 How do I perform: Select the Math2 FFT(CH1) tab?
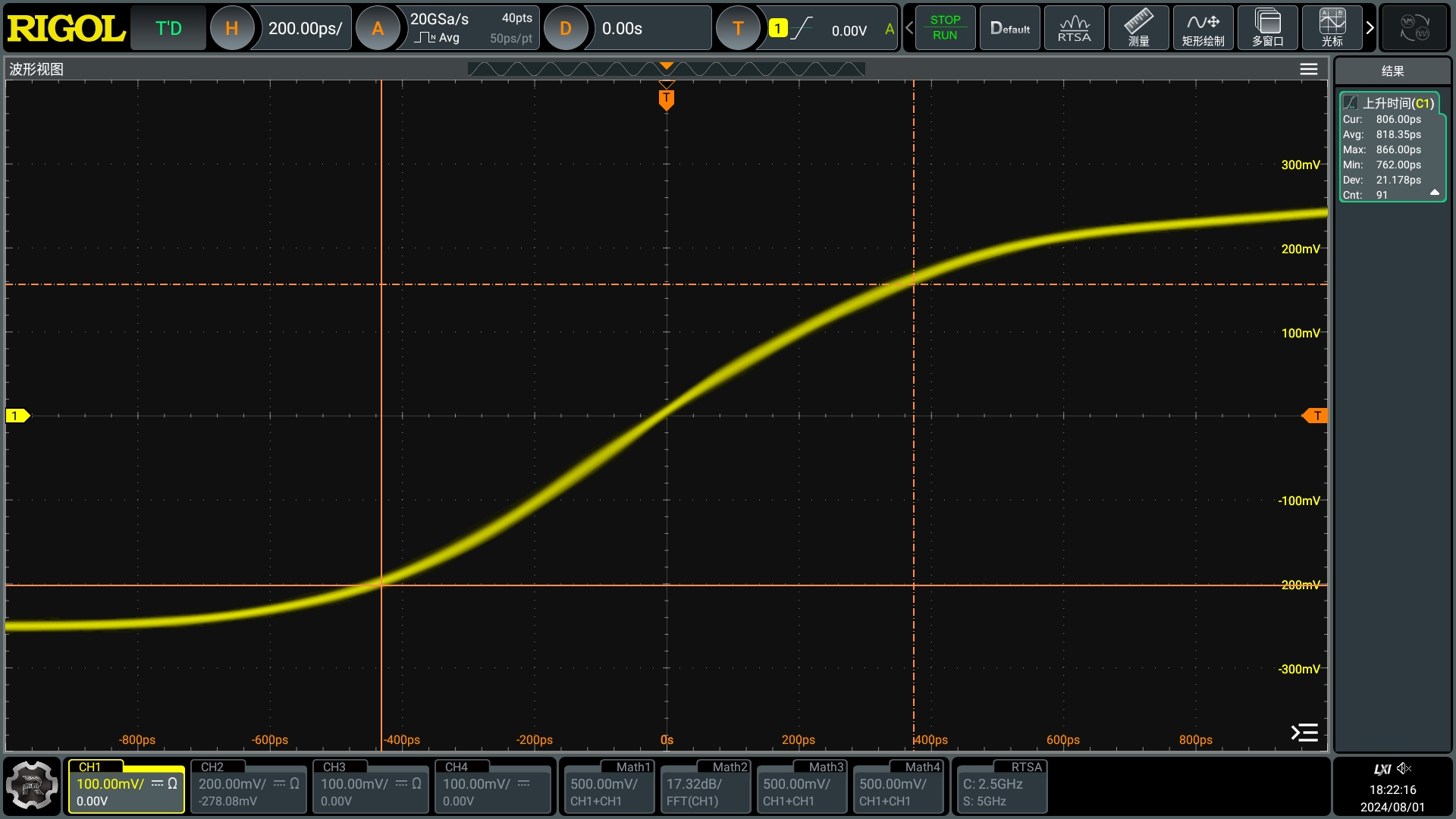(x=704, y=787)
